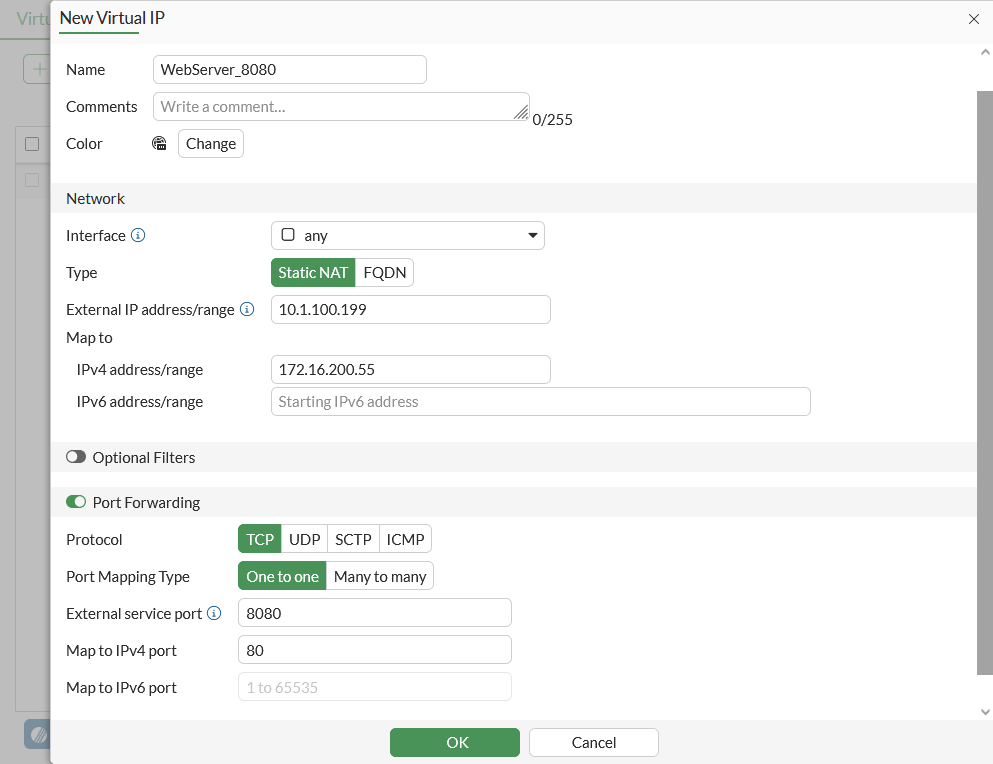Click OK to save the virtual IP
The width and height of the screenshot is (993, 764).
pos(455,742)
